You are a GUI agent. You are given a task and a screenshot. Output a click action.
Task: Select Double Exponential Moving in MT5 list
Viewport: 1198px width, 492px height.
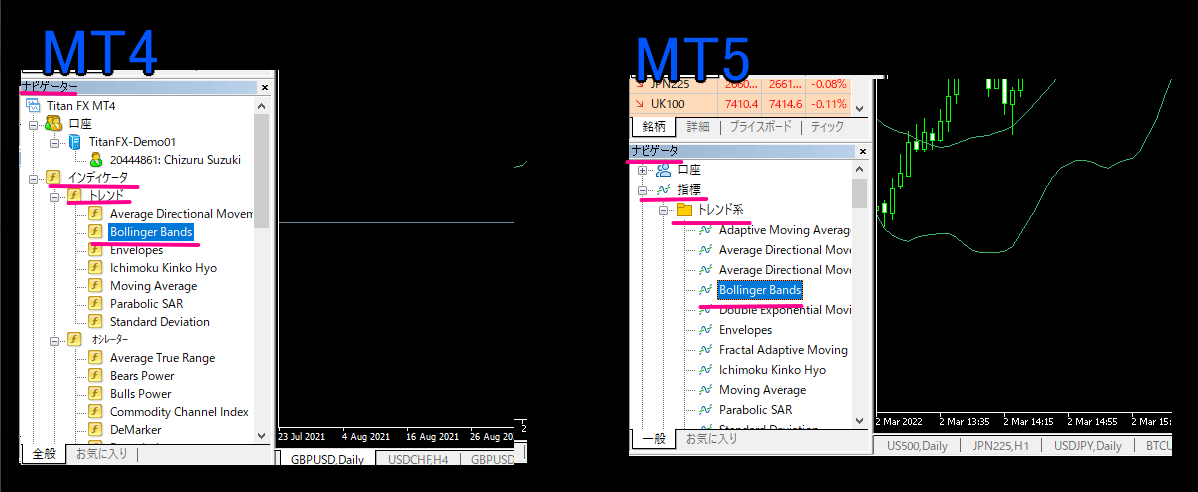pyautogui.click(x=785, y=310)
